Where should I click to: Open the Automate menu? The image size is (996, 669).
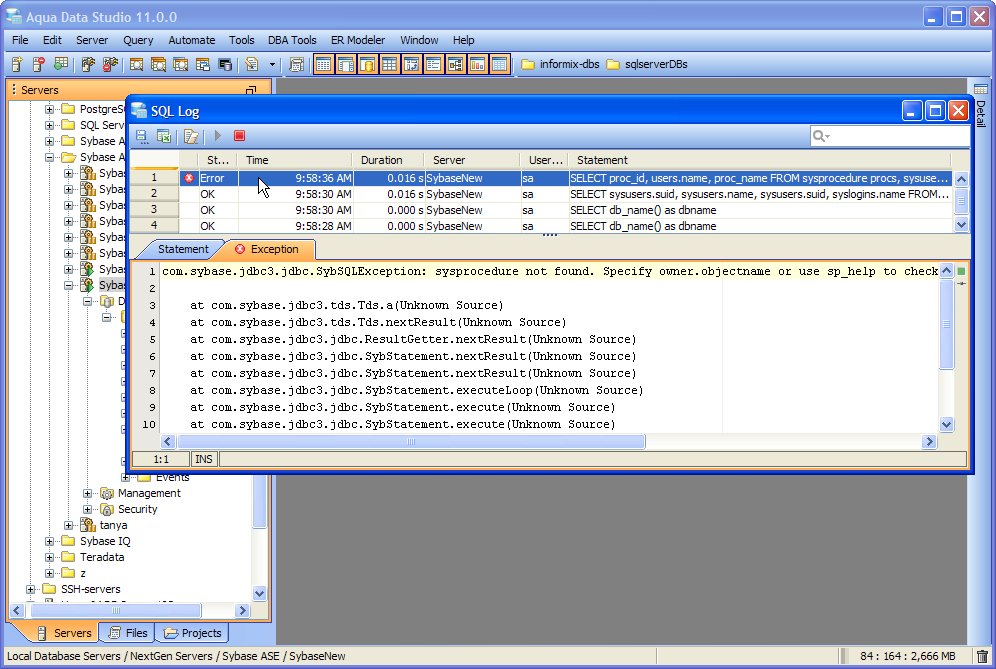[192, 40]
